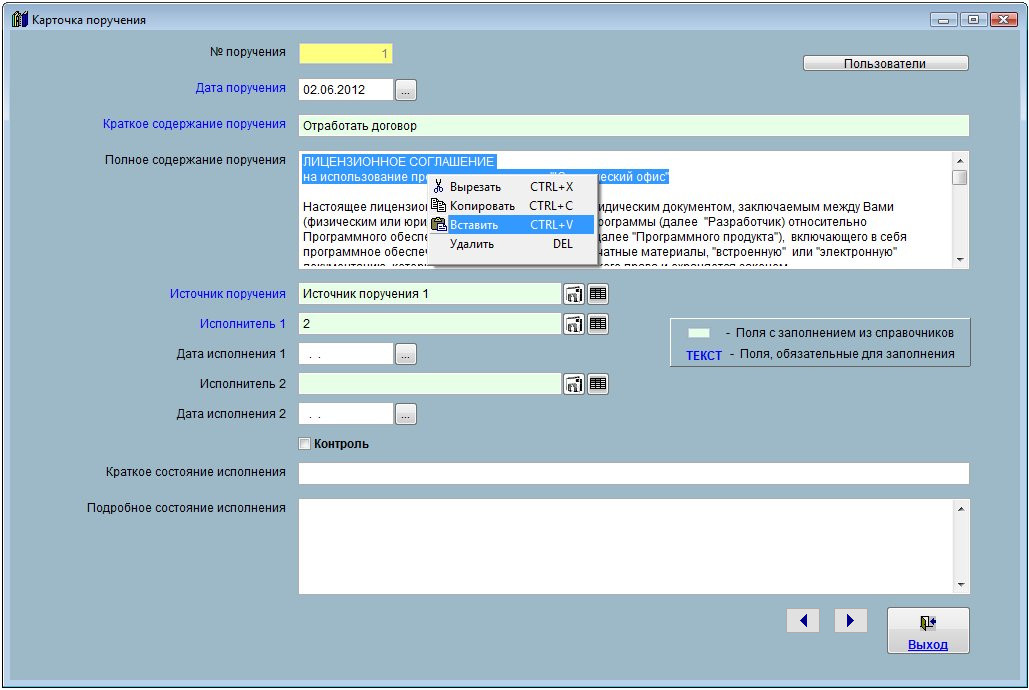Click the Краткое содержание поручения field
The height and width of the screenshot is (690, 1029).
(x=633, y=126)
